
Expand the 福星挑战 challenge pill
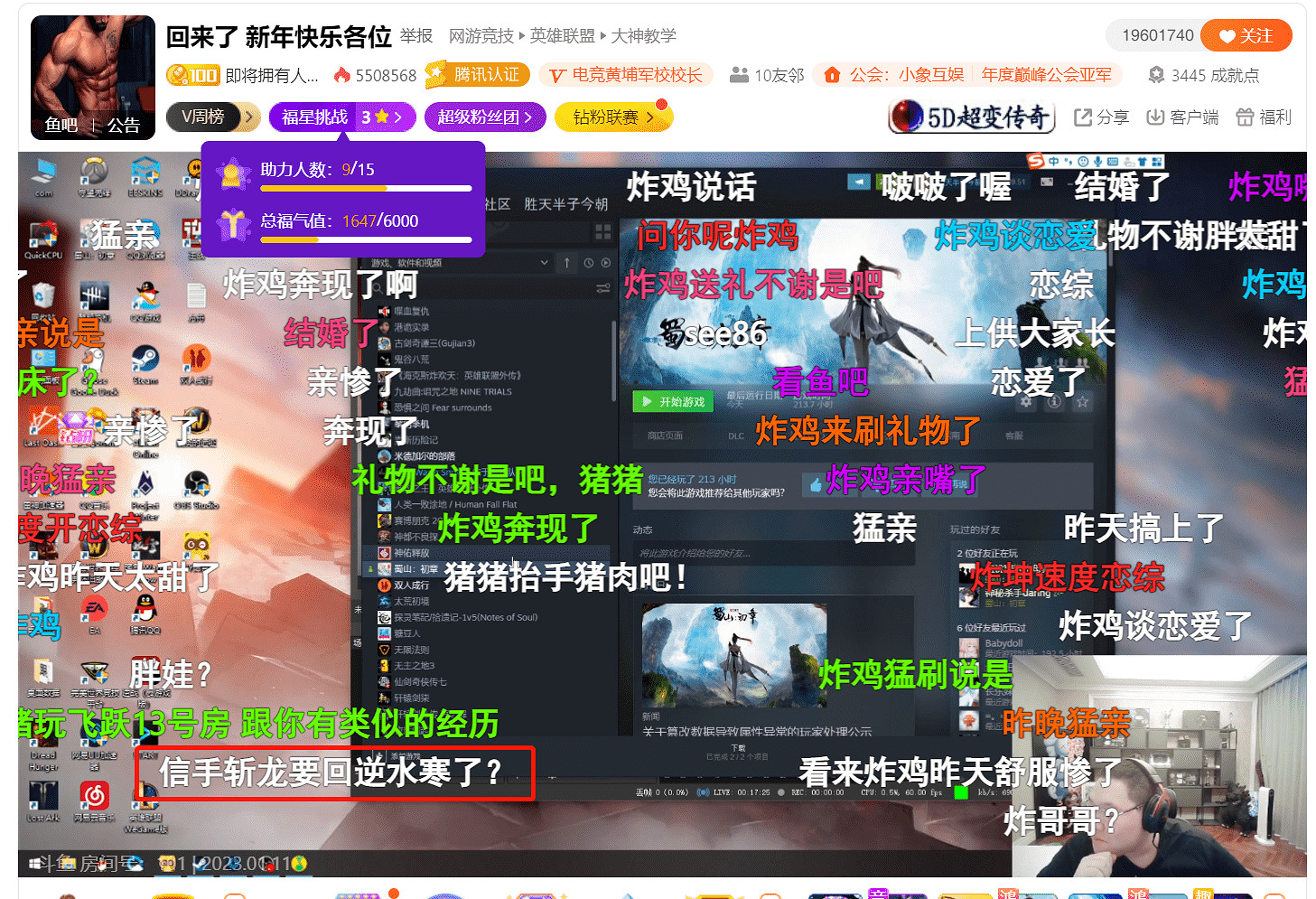(341, 117)
